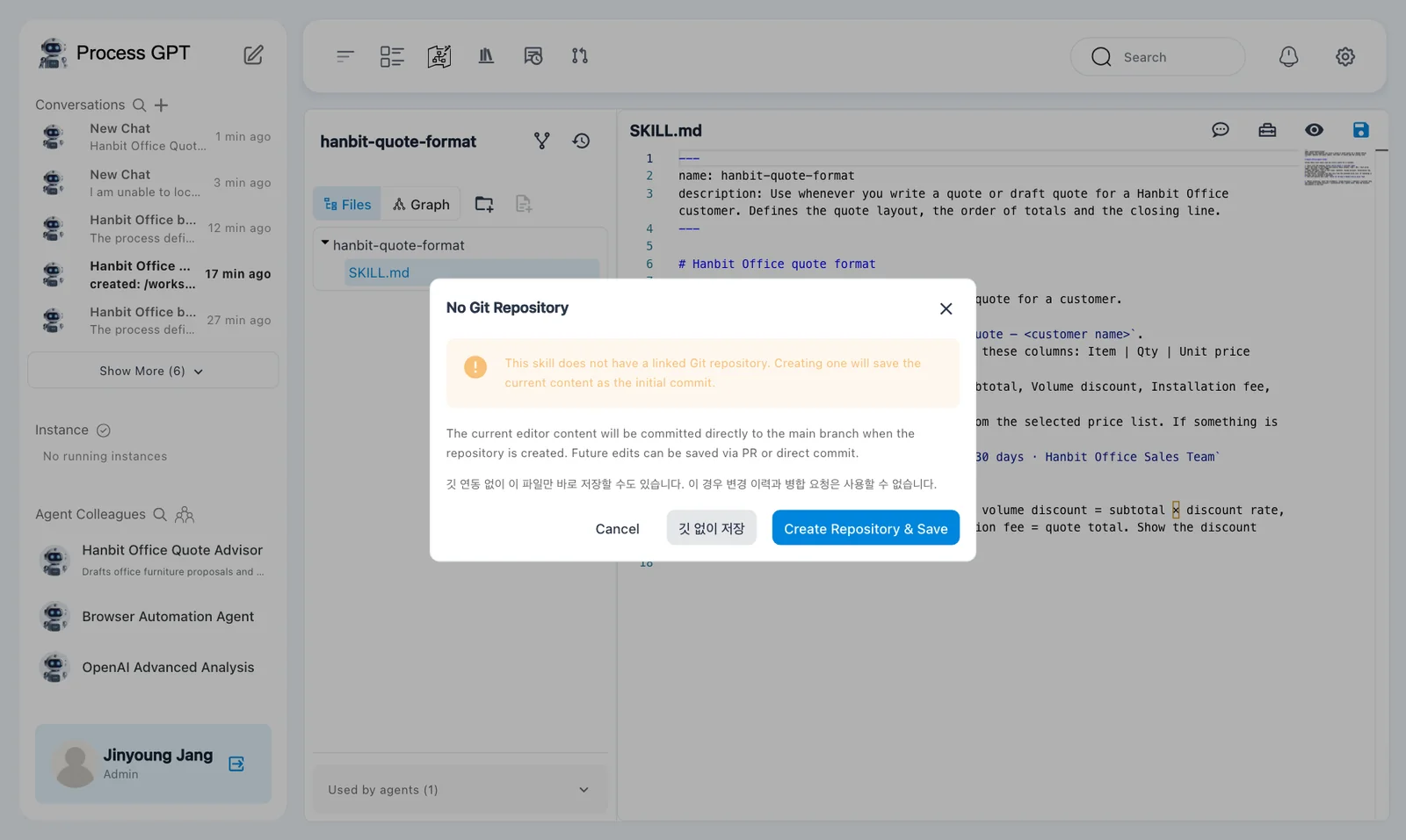The height and width of the screenshot is (840, 1406).
Task: Click the Search field in top bar
Action: (x=1157, y=57)
